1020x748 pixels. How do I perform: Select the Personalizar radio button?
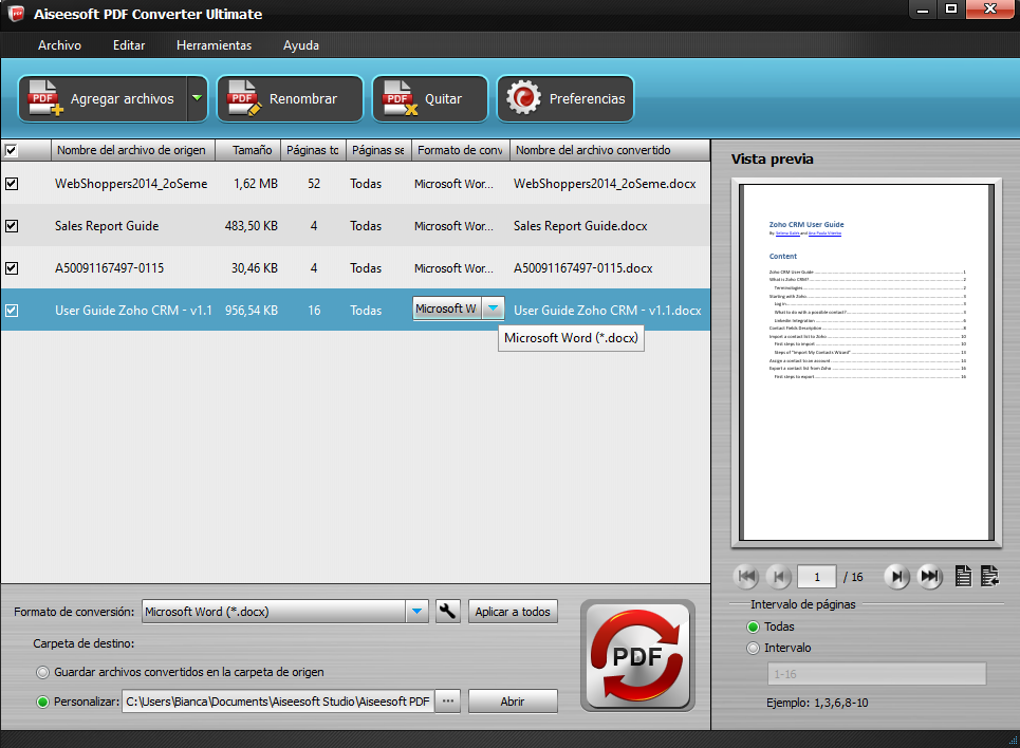pyautogui.click(x=43, y=702)
